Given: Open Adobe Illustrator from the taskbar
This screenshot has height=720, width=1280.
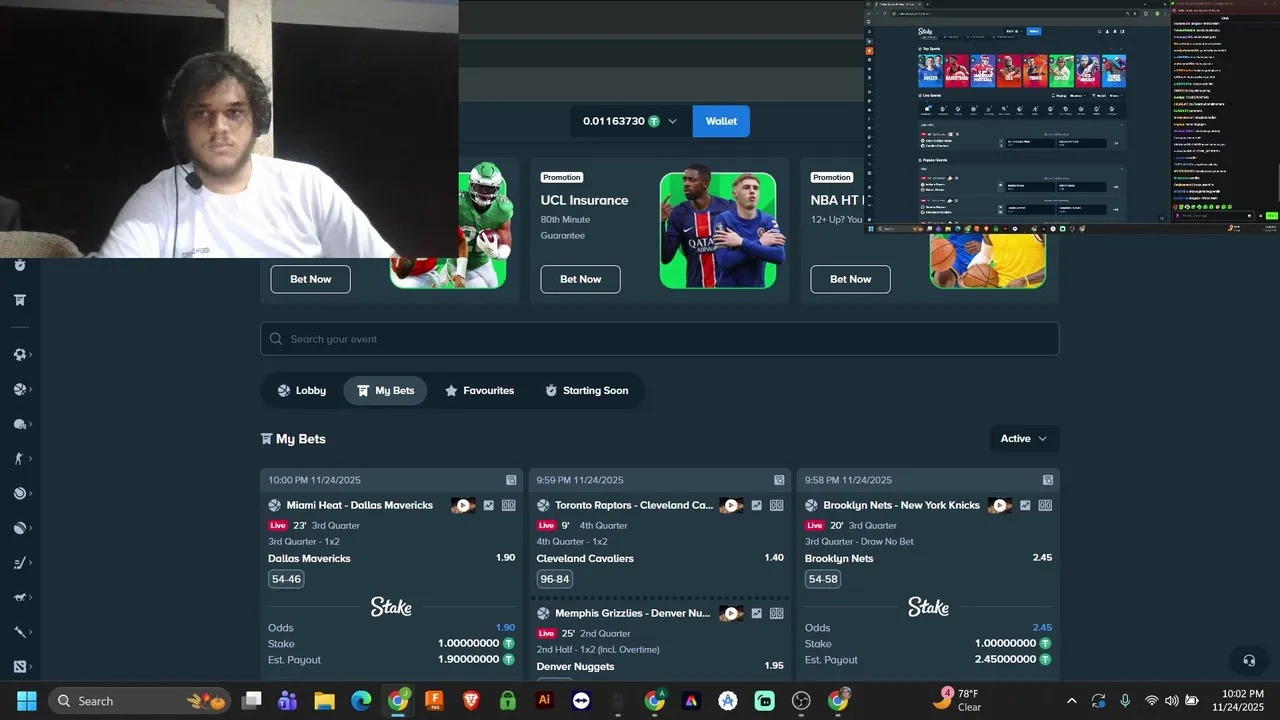Looking at the screenshot, I should 545,701.
